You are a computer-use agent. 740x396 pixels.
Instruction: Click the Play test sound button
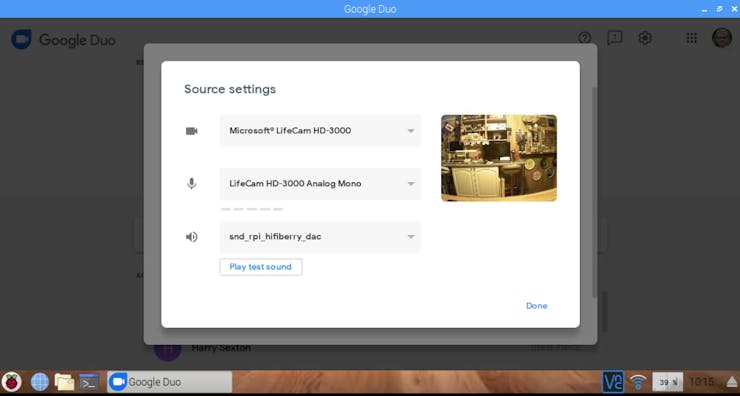(x=261, y=267)
